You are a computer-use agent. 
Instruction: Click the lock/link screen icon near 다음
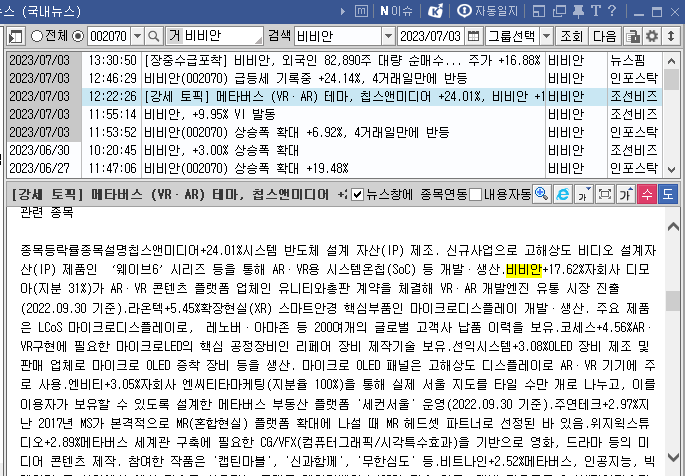tap(633, 36)
